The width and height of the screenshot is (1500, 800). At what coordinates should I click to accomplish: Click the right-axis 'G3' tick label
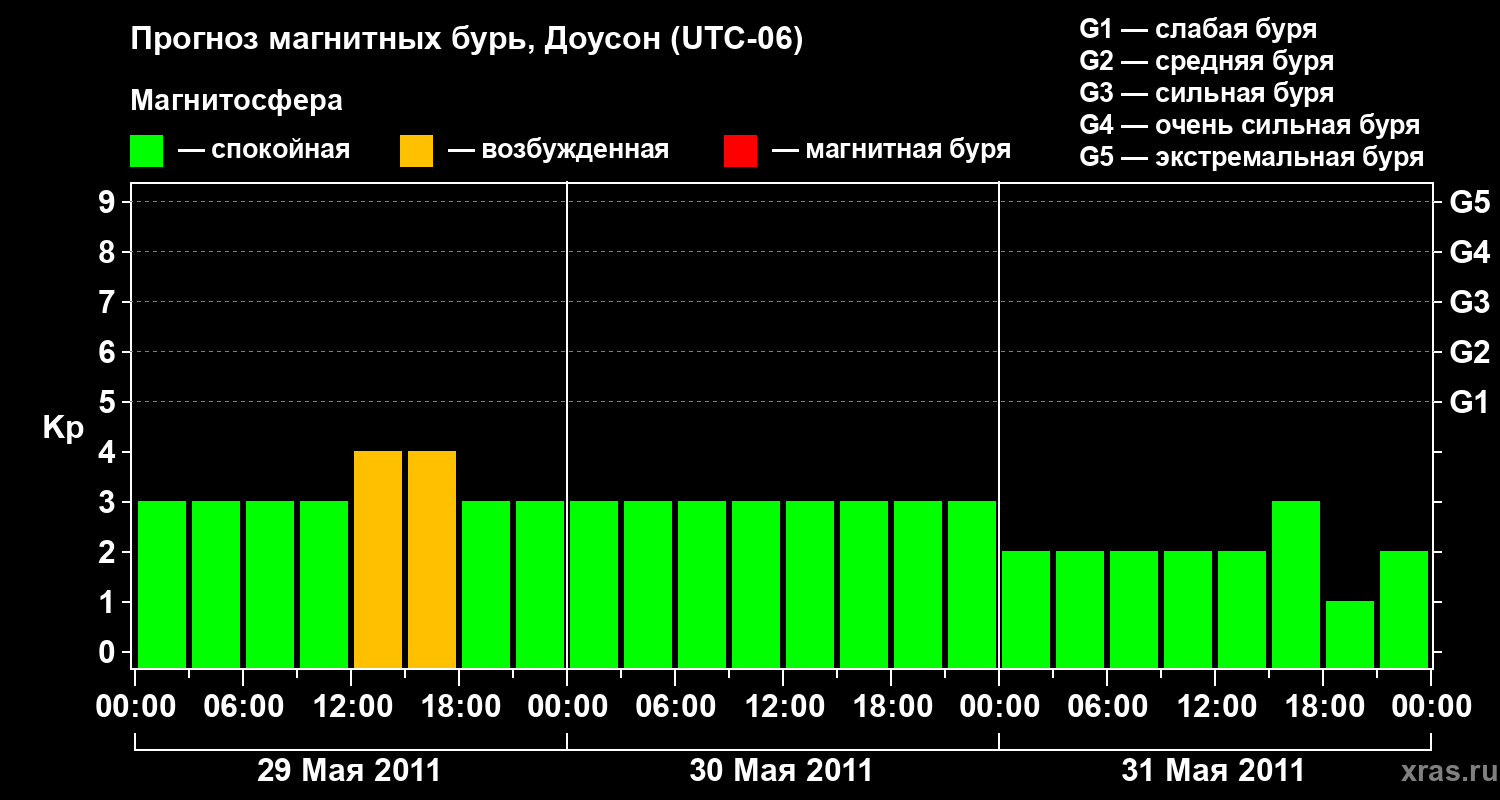point(1469,302)
